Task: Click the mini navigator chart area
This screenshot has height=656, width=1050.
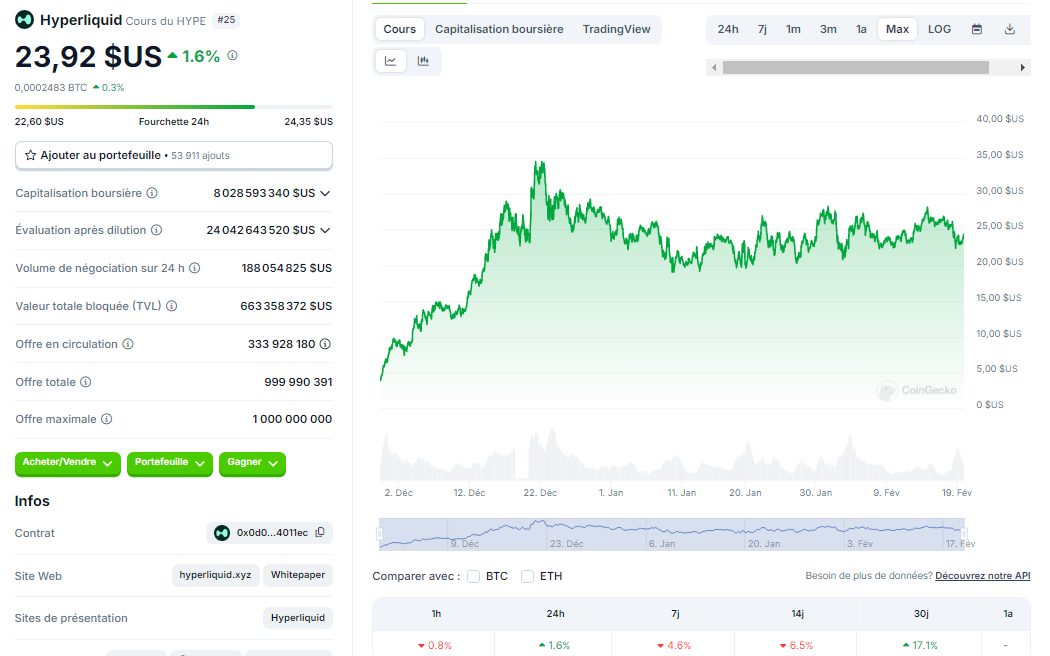Action: point(672,534)
